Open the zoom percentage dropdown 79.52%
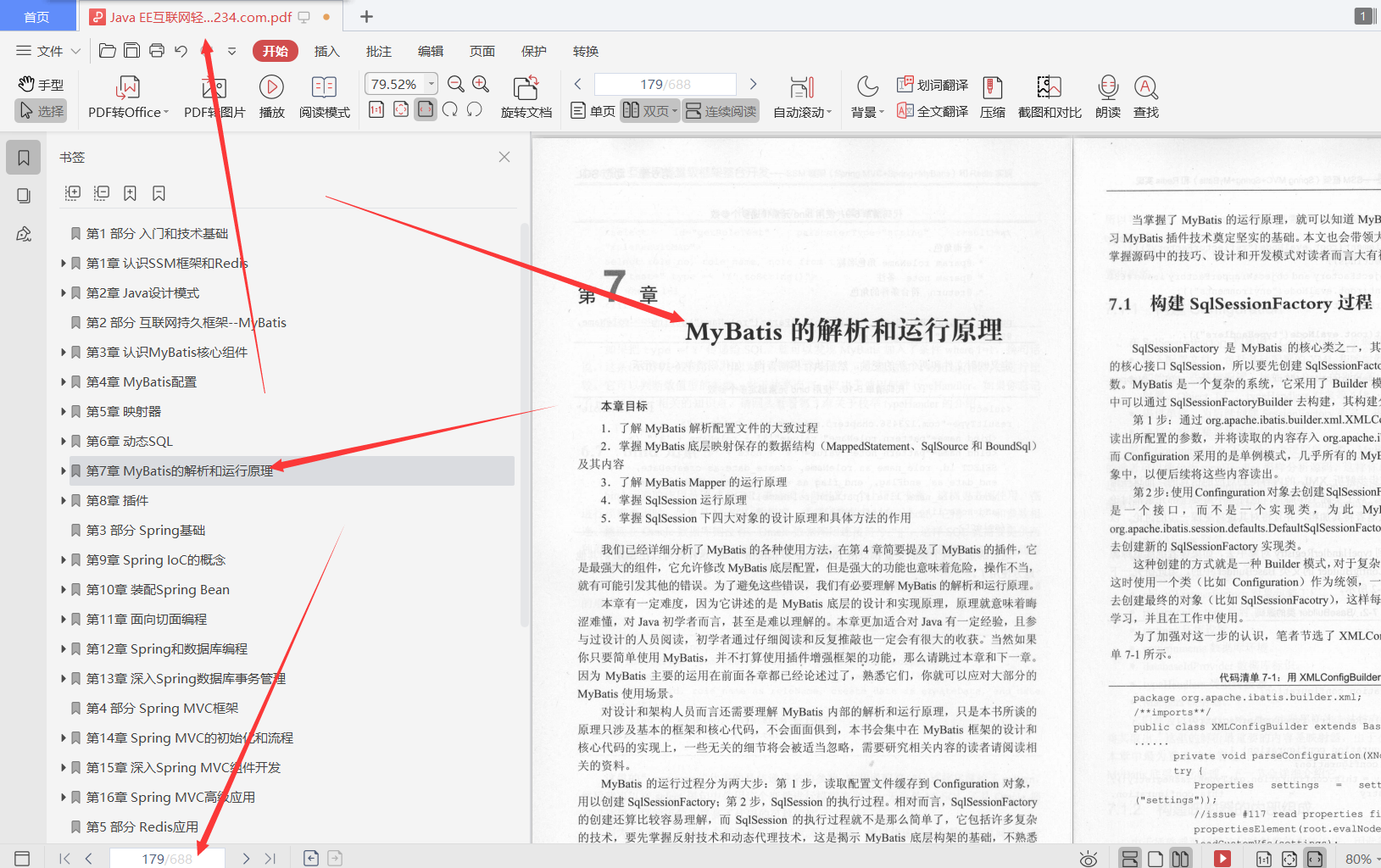The image size is (1381, 868). pyautogui.click(x=432, y=84)
